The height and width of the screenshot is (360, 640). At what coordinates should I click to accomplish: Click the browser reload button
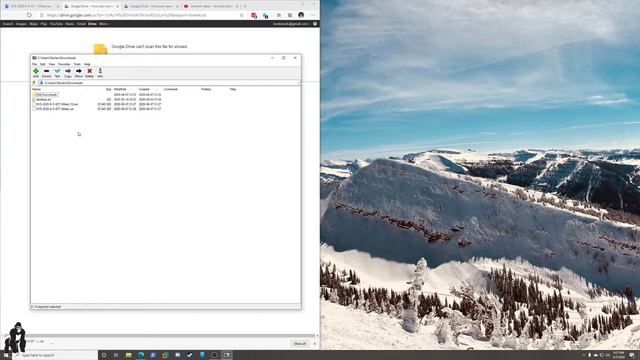(x=29, y=15)
